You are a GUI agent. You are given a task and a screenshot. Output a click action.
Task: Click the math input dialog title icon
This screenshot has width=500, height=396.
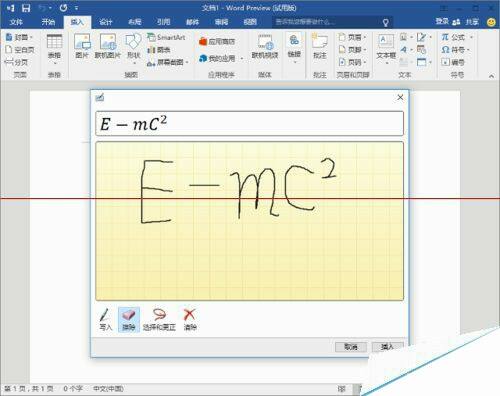100,97
